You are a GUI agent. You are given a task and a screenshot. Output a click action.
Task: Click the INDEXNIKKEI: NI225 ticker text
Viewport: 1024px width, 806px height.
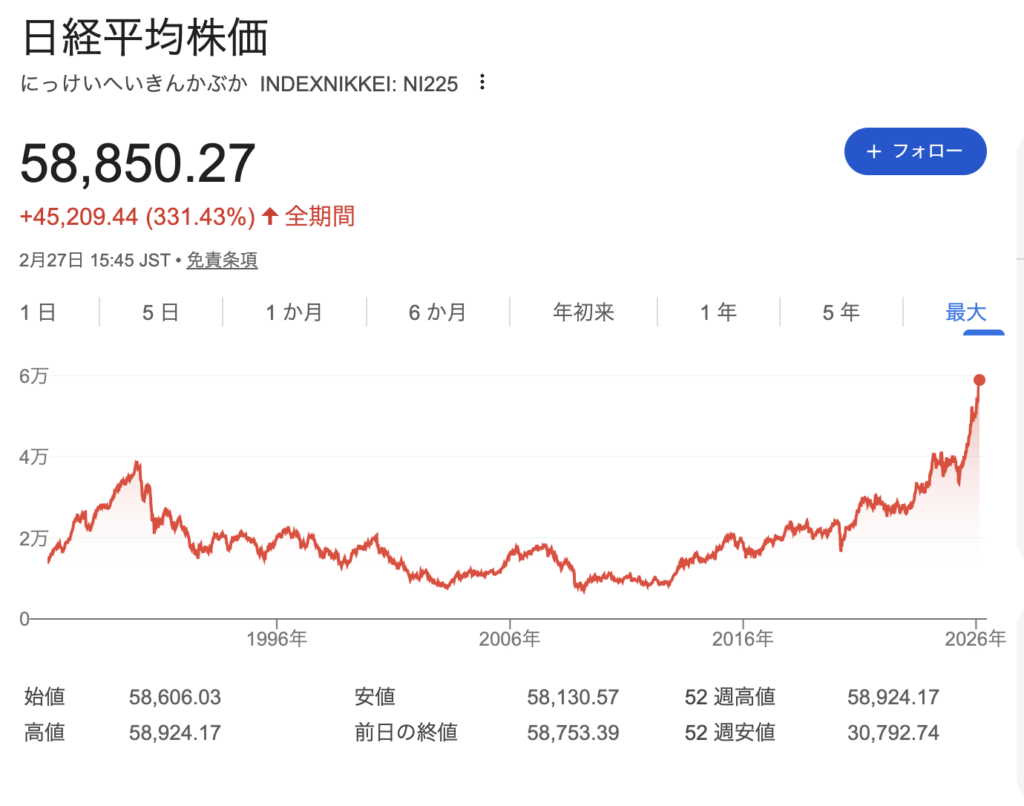click(x=358, y=84)
